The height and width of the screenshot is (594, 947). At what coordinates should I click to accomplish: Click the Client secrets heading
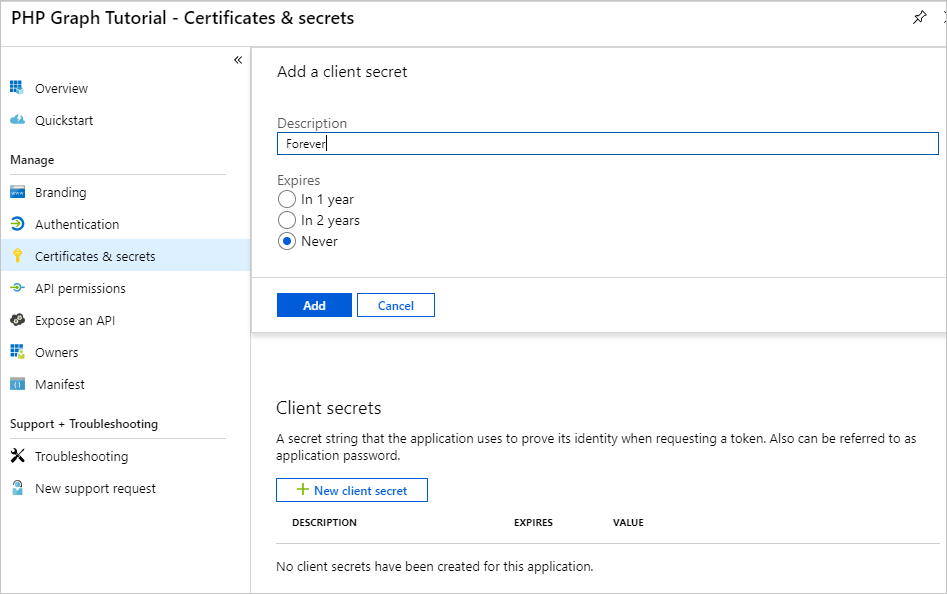(x=329, y=408)
